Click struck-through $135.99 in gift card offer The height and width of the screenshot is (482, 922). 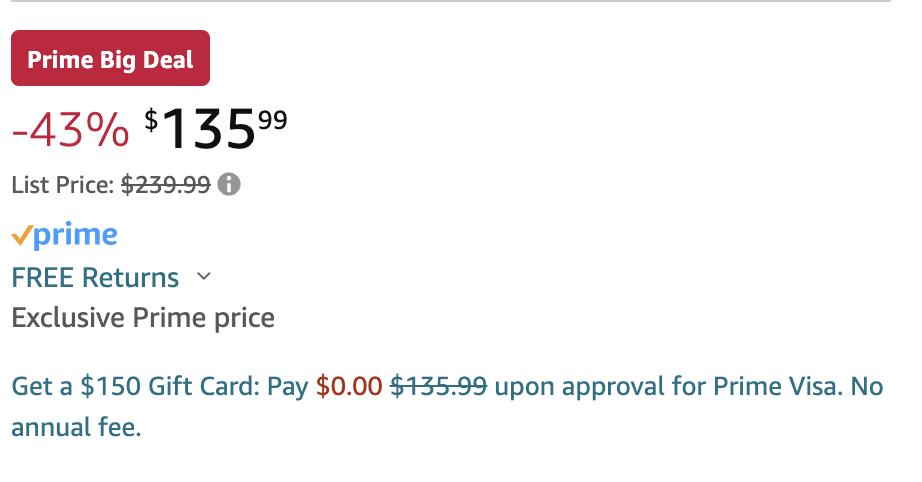click(x=439, y=387)
